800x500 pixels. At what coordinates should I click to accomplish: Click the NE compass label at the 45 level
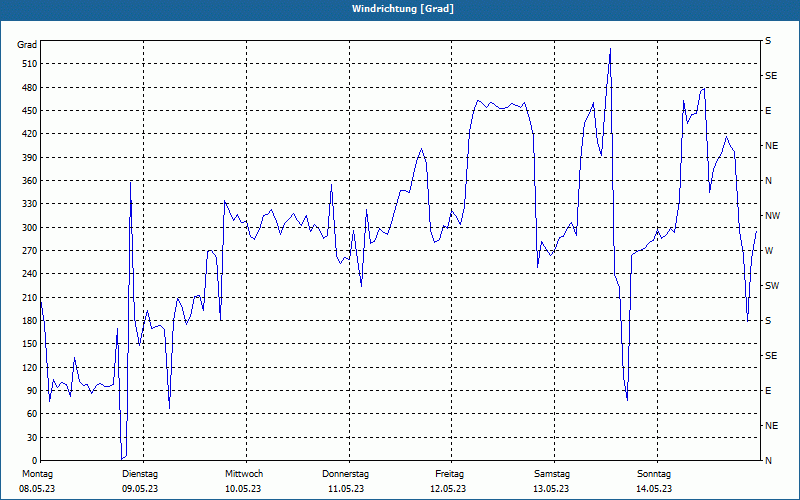(772, 426)
